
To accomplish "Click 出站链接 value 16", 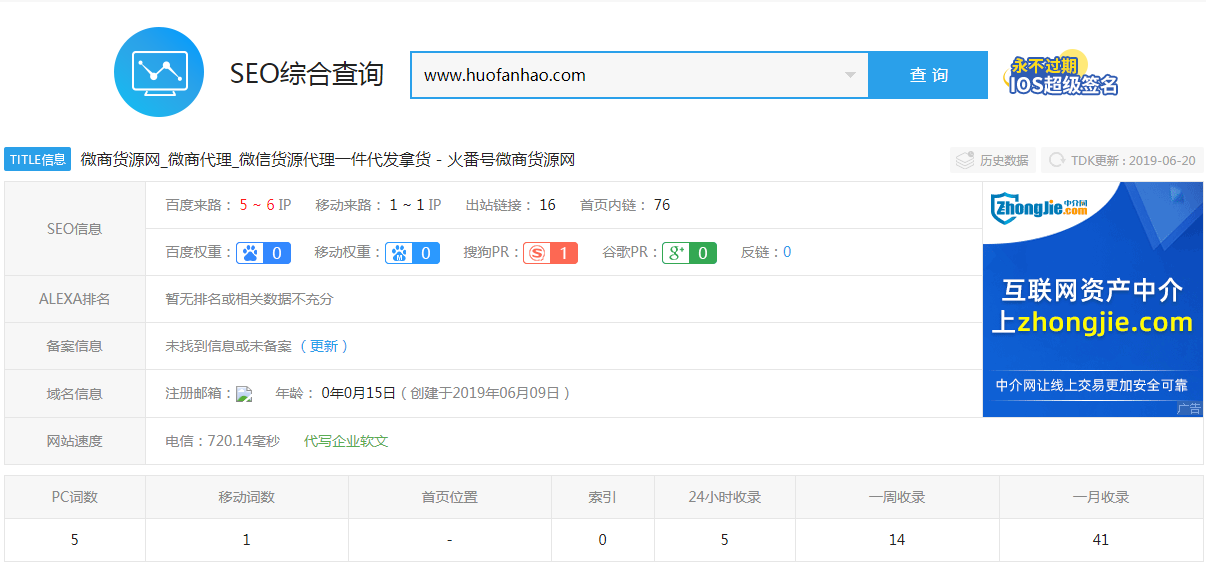I will (547, 205).
